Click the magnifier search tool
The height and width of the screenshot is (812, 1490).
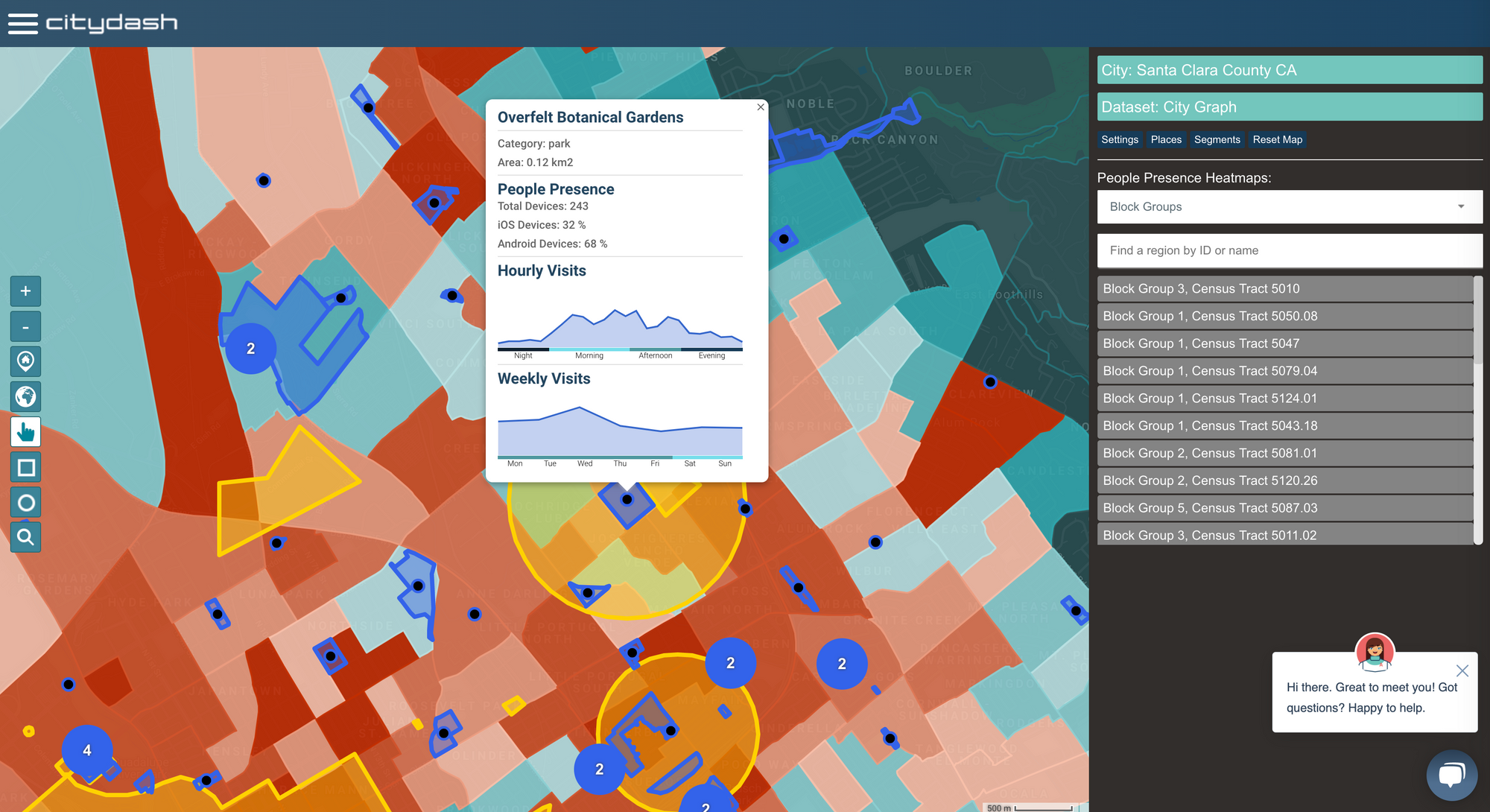click(x=25, y=537)
